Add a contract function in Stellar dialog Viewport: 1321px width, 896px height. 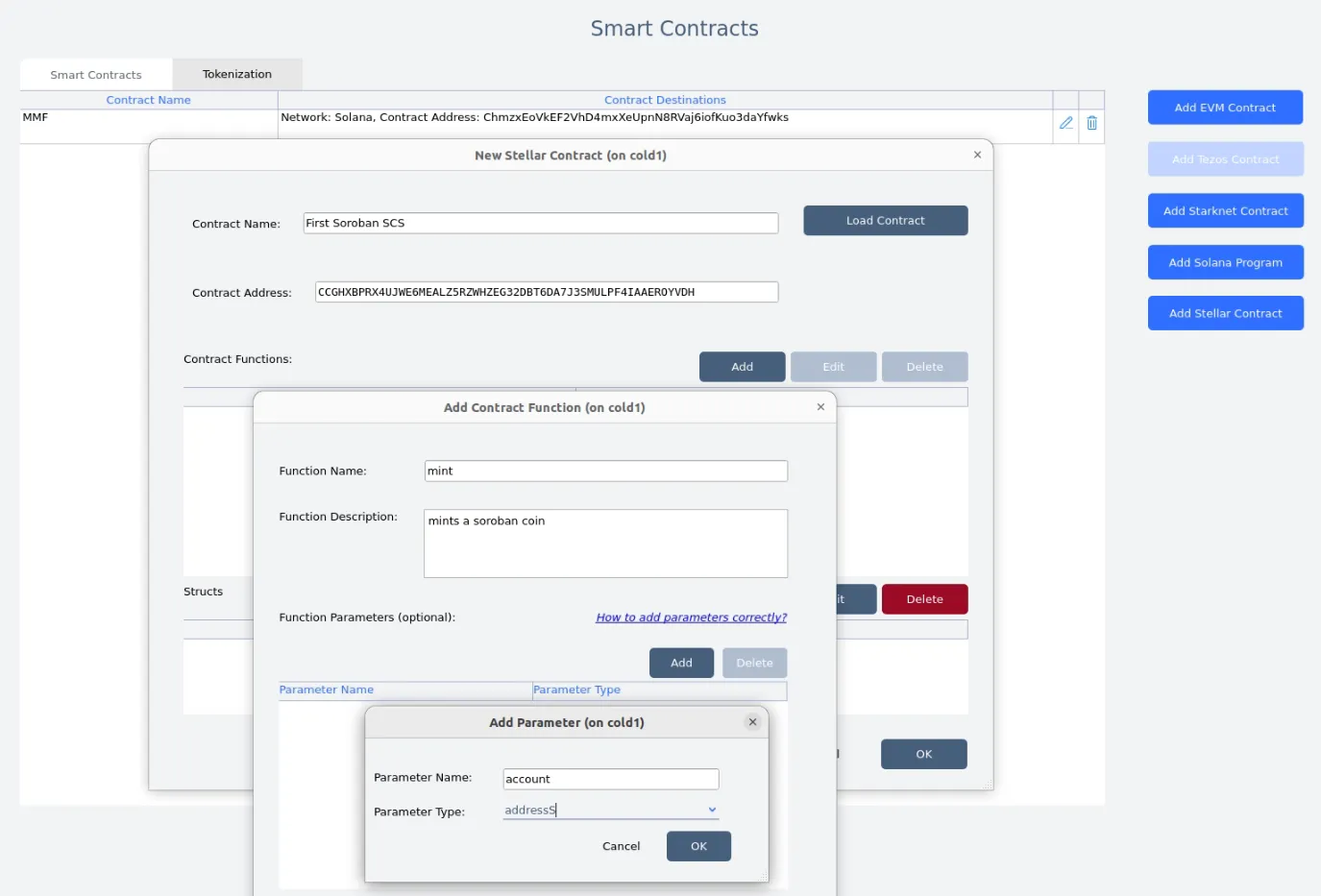(742, 367)
